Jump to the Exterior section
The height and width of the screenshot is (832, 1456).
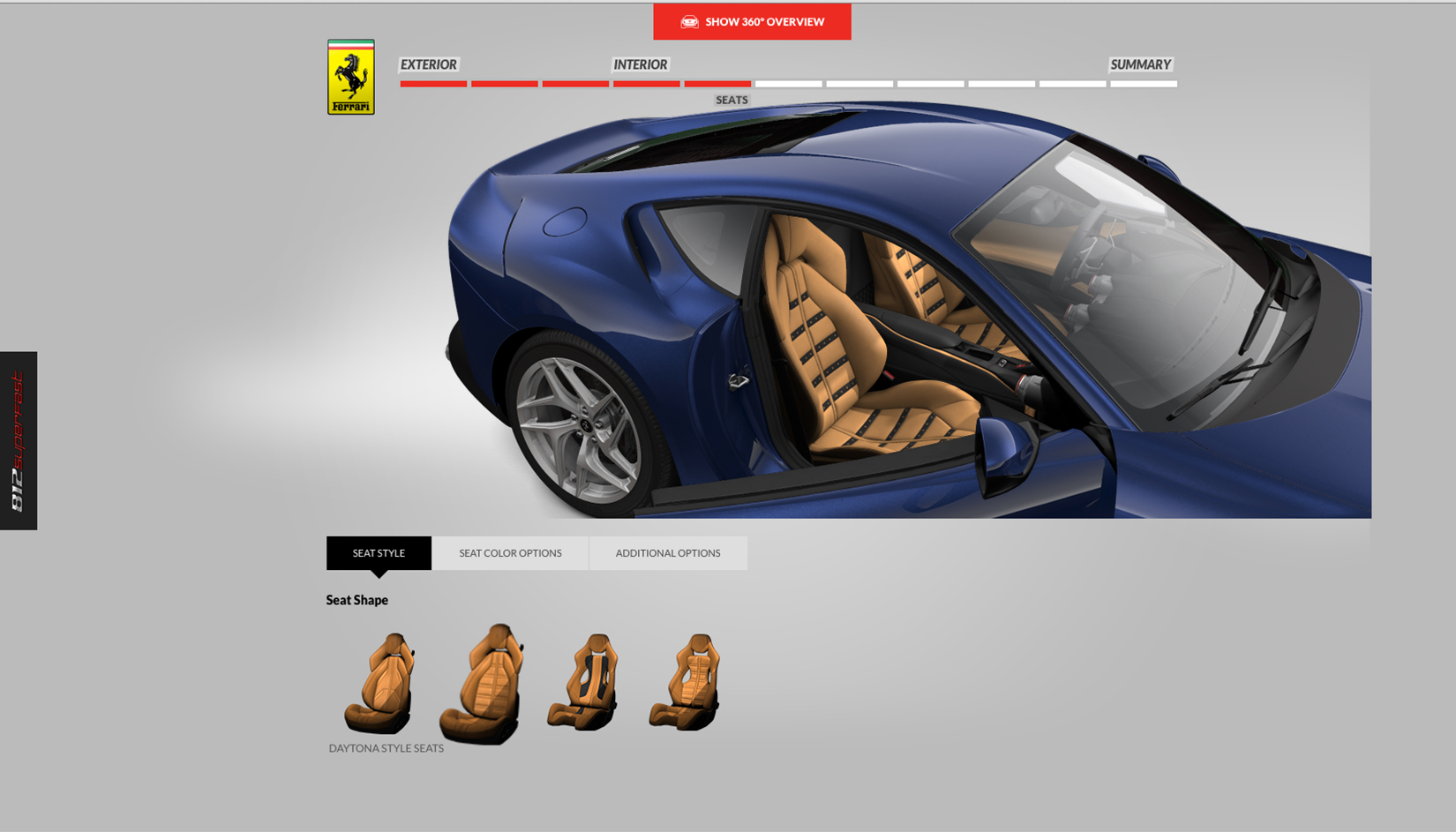(x=428, y=64)
